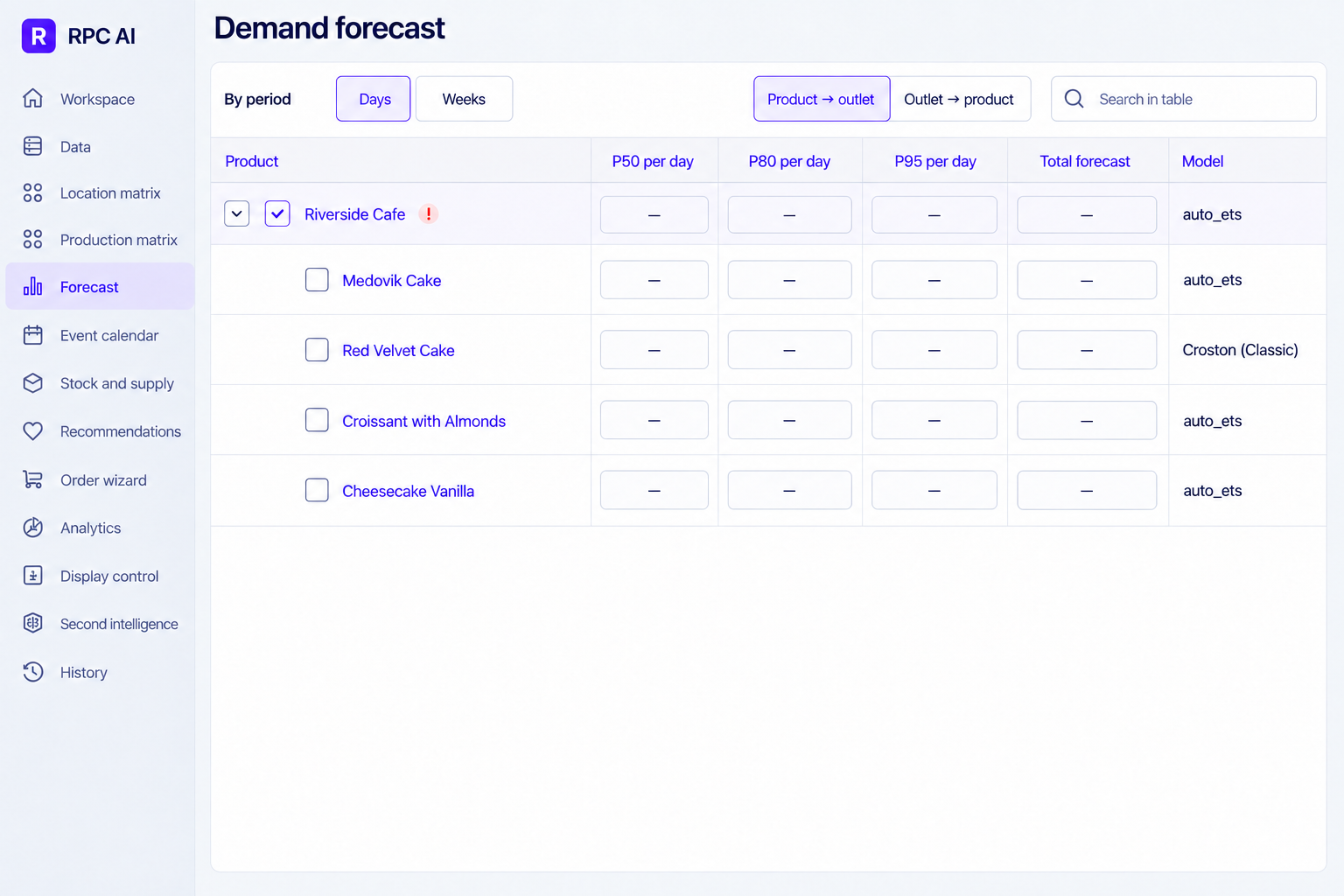
Task: Click the Order wizard cart icon
Action: coord(32,479)
